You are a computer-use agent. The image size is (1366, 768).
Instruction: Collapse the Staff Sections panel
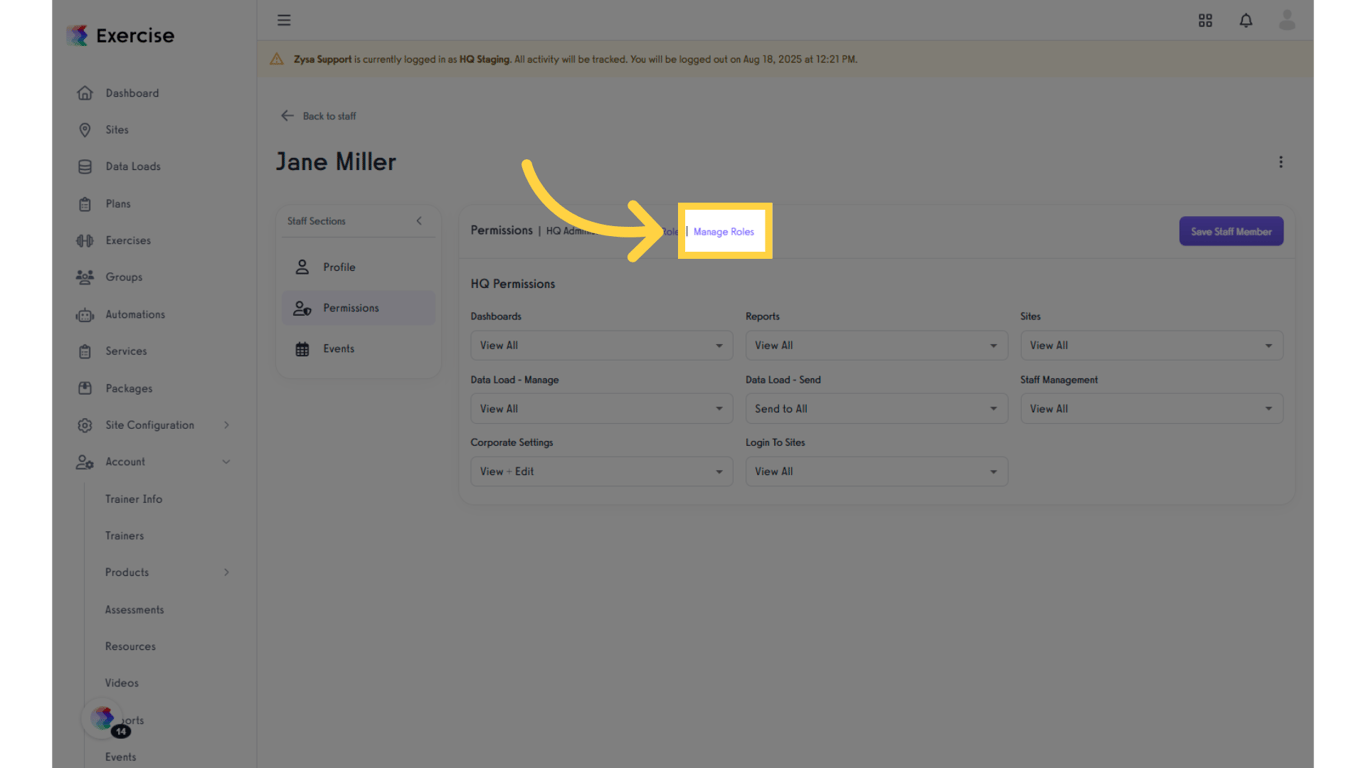(x=420, y=221)
